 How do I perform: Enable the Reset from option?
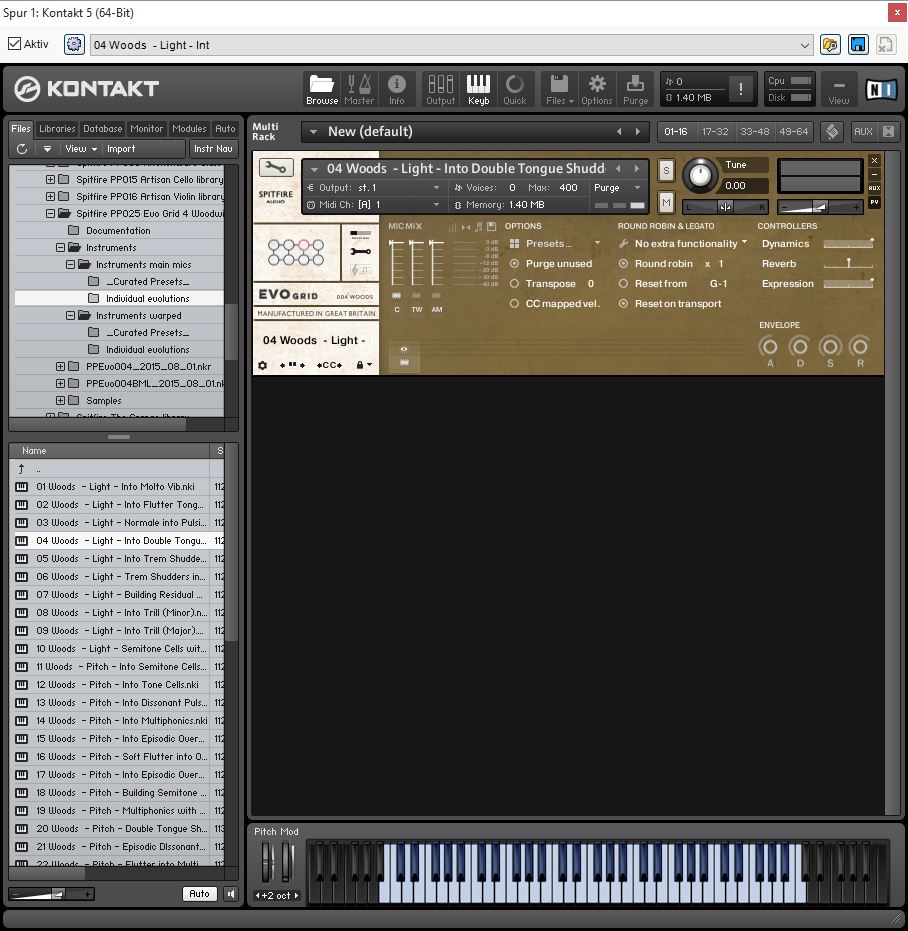point(623,284)
